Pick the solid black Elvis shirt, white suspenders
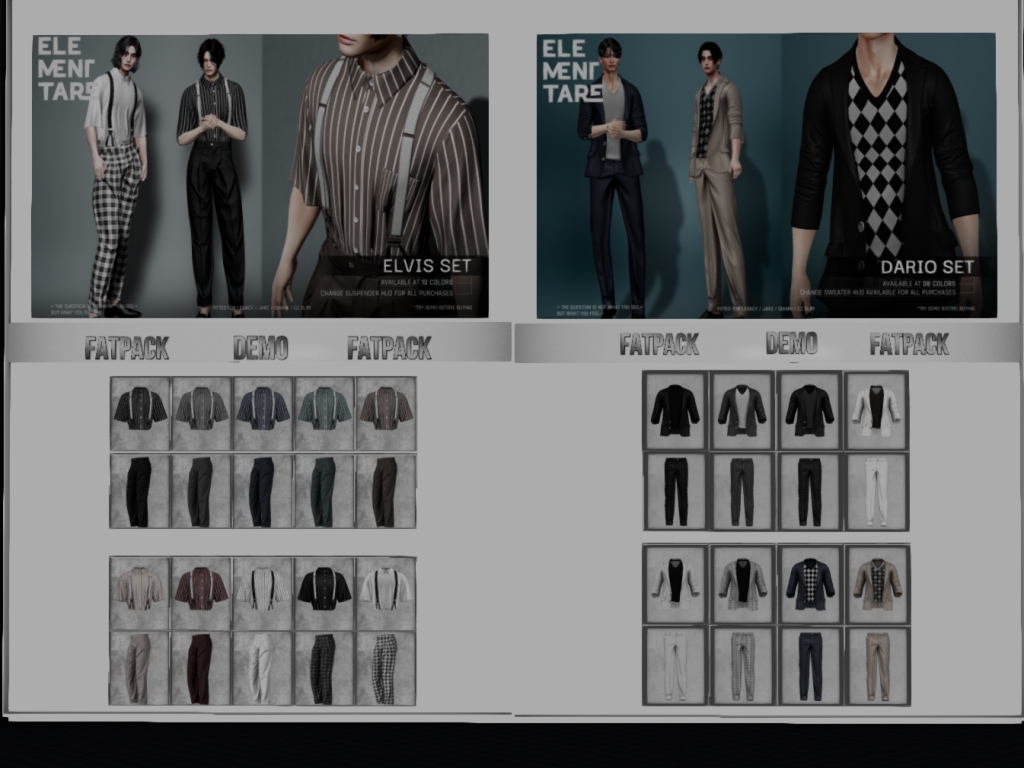Viewport: 1024px width, 768px height. 325,594
